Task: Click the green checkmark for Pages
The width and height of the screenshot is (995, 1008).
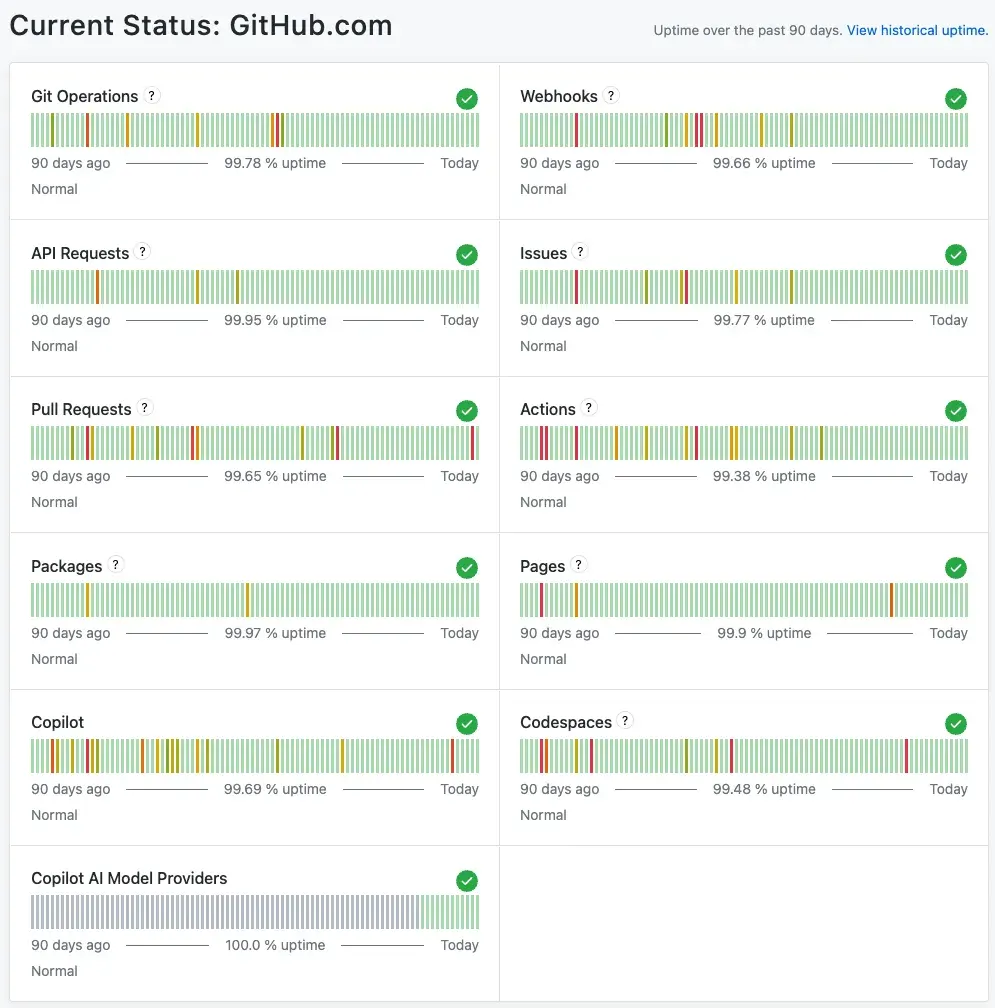Action: click(x=956, y=568)
